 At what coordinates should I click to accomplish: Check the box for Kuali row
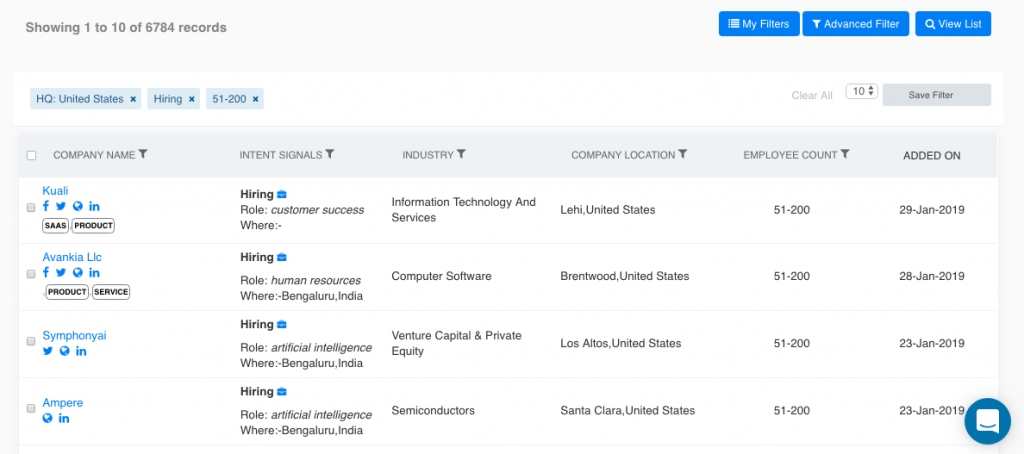(x=31, y=208)
